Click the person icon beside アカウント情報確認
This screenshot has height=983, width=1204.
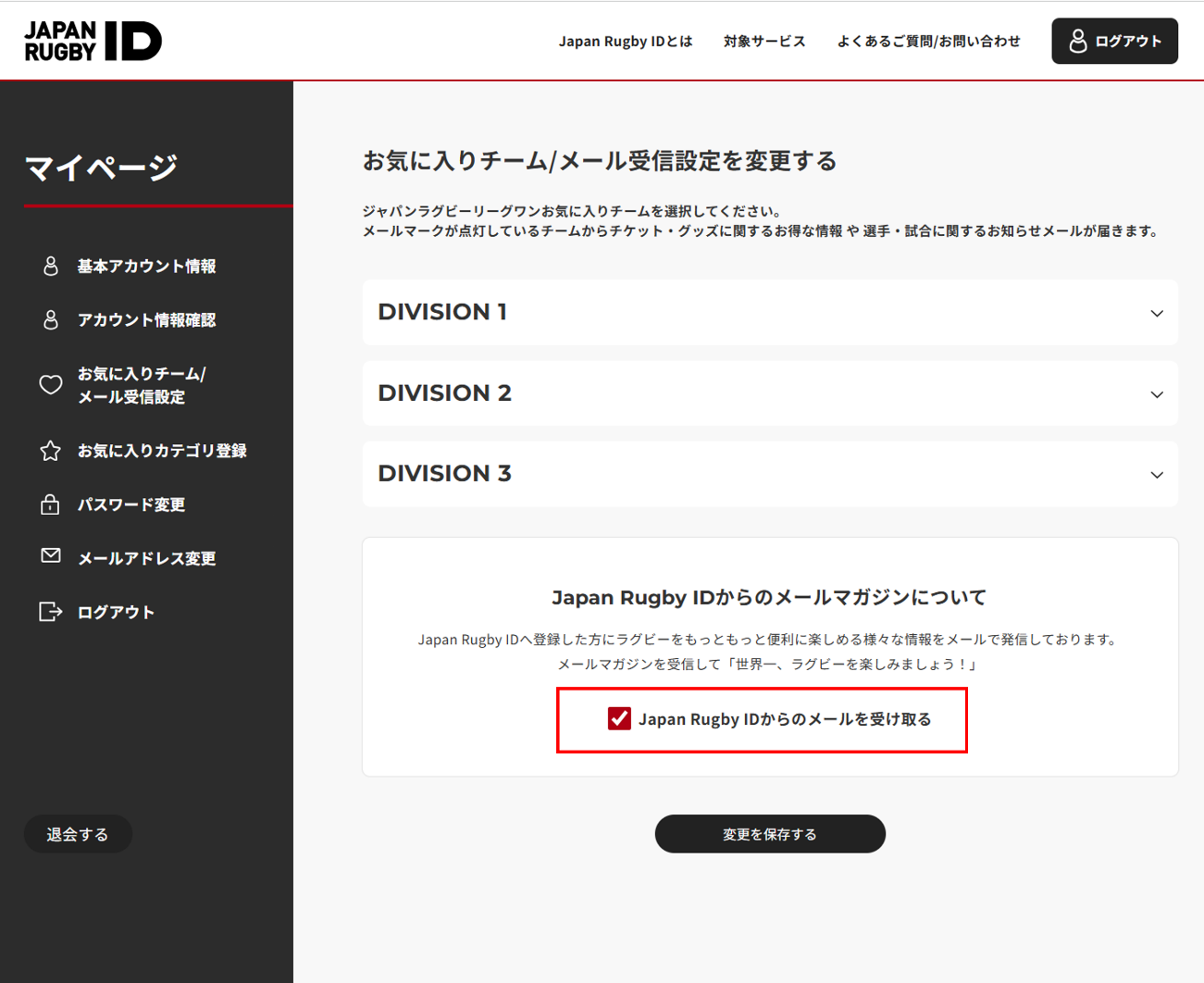coord(51,320)
